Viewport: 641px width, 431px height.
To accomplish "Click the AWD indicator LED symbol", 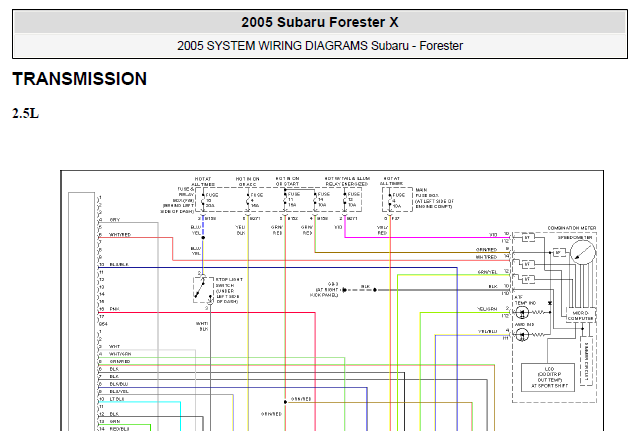I will pos(522,335).
